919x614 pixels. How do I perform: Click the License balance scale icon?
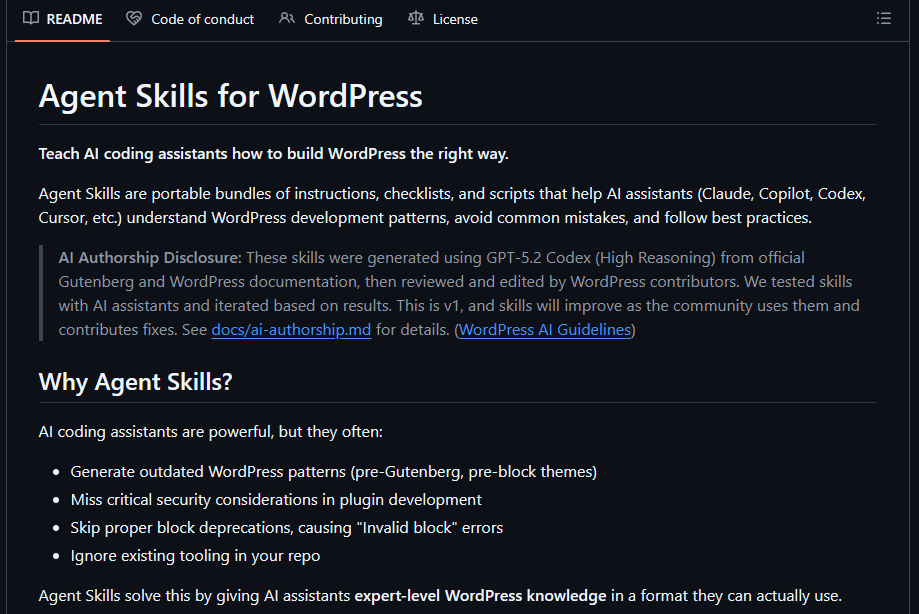click(x=416, y=18)
